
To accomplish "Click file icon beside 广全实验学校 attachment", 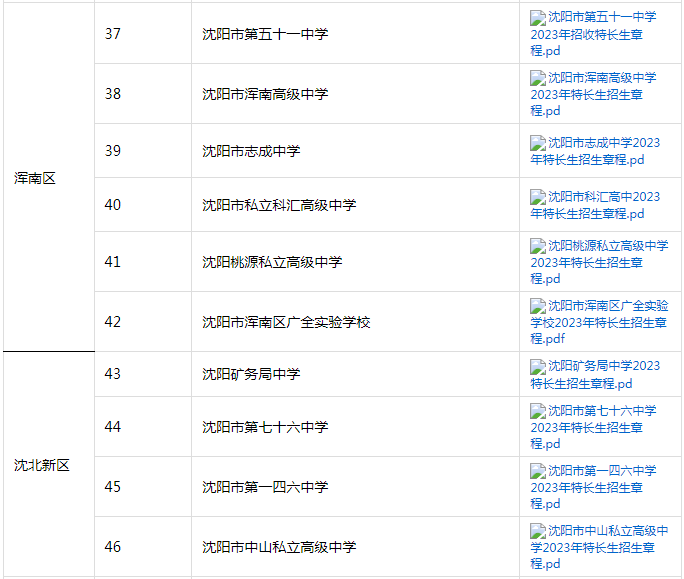I will pos(538,306).
